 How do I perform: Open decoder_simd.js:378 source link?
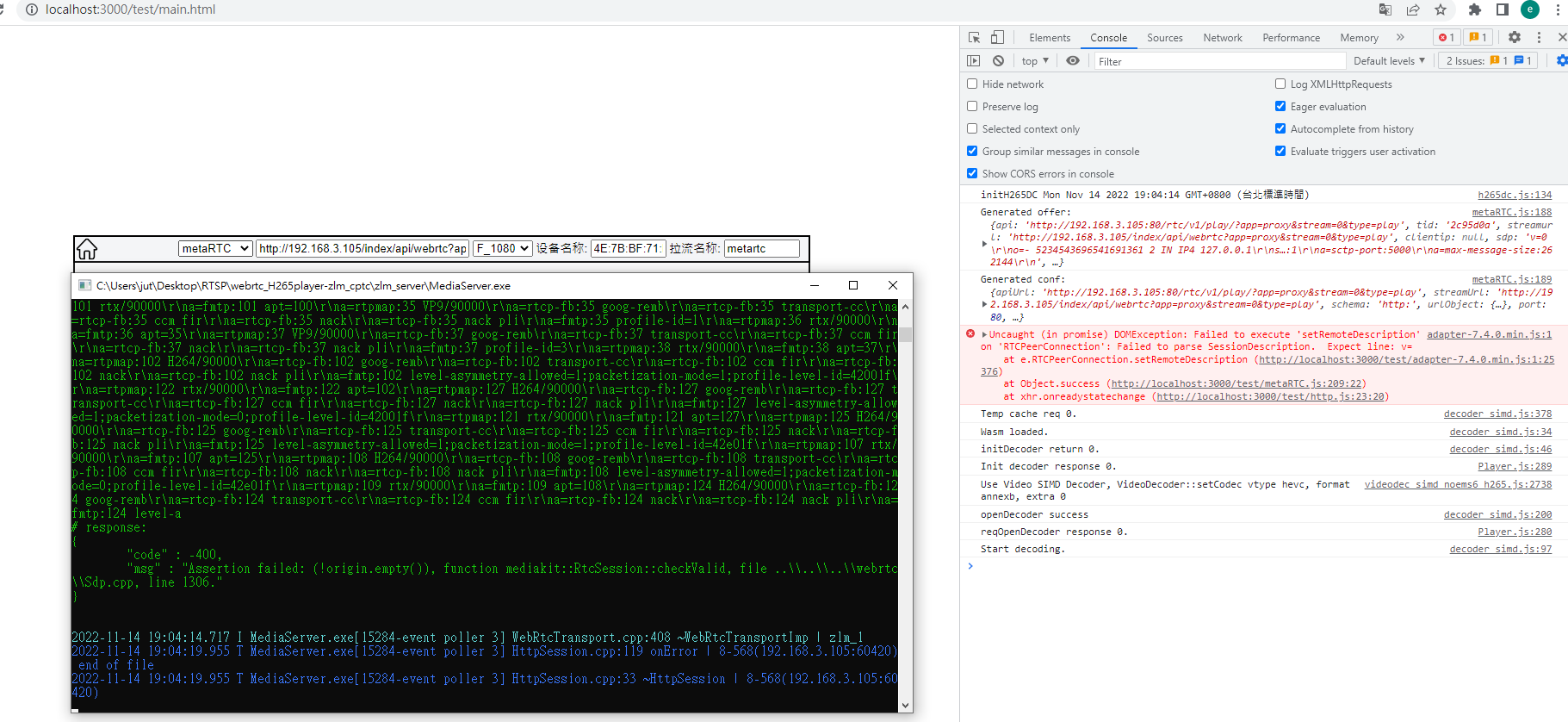click(x=1498, y=414)
